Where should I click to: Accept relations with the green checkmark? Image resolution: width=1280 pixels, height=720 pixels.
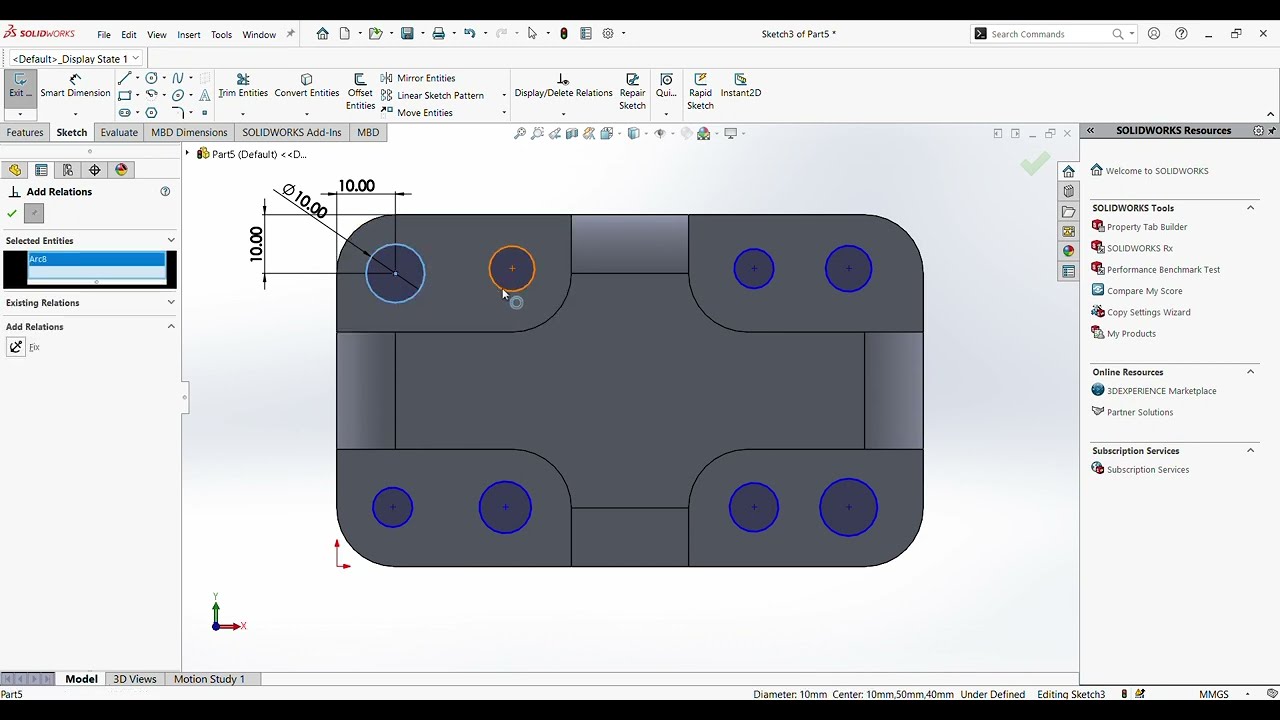[12, 213]
